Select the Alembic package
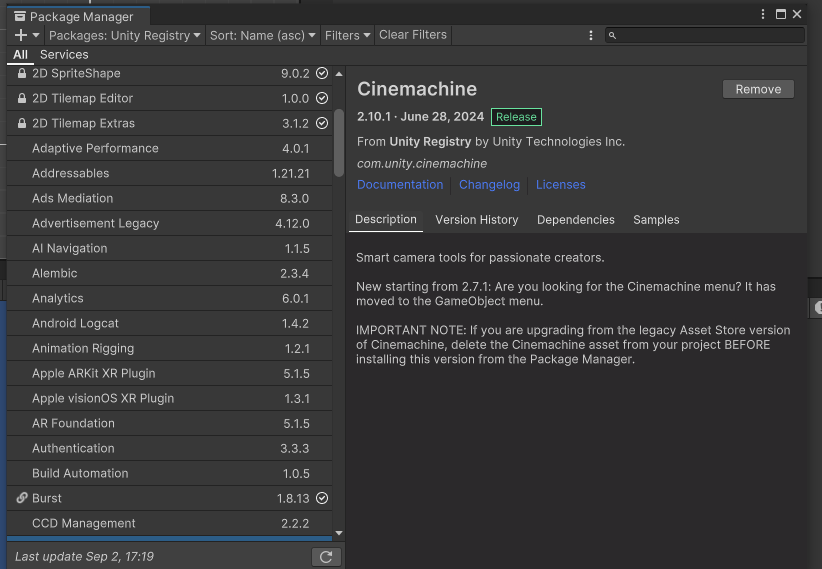Screen dimensions: 822x569 [x=169, y=273]
